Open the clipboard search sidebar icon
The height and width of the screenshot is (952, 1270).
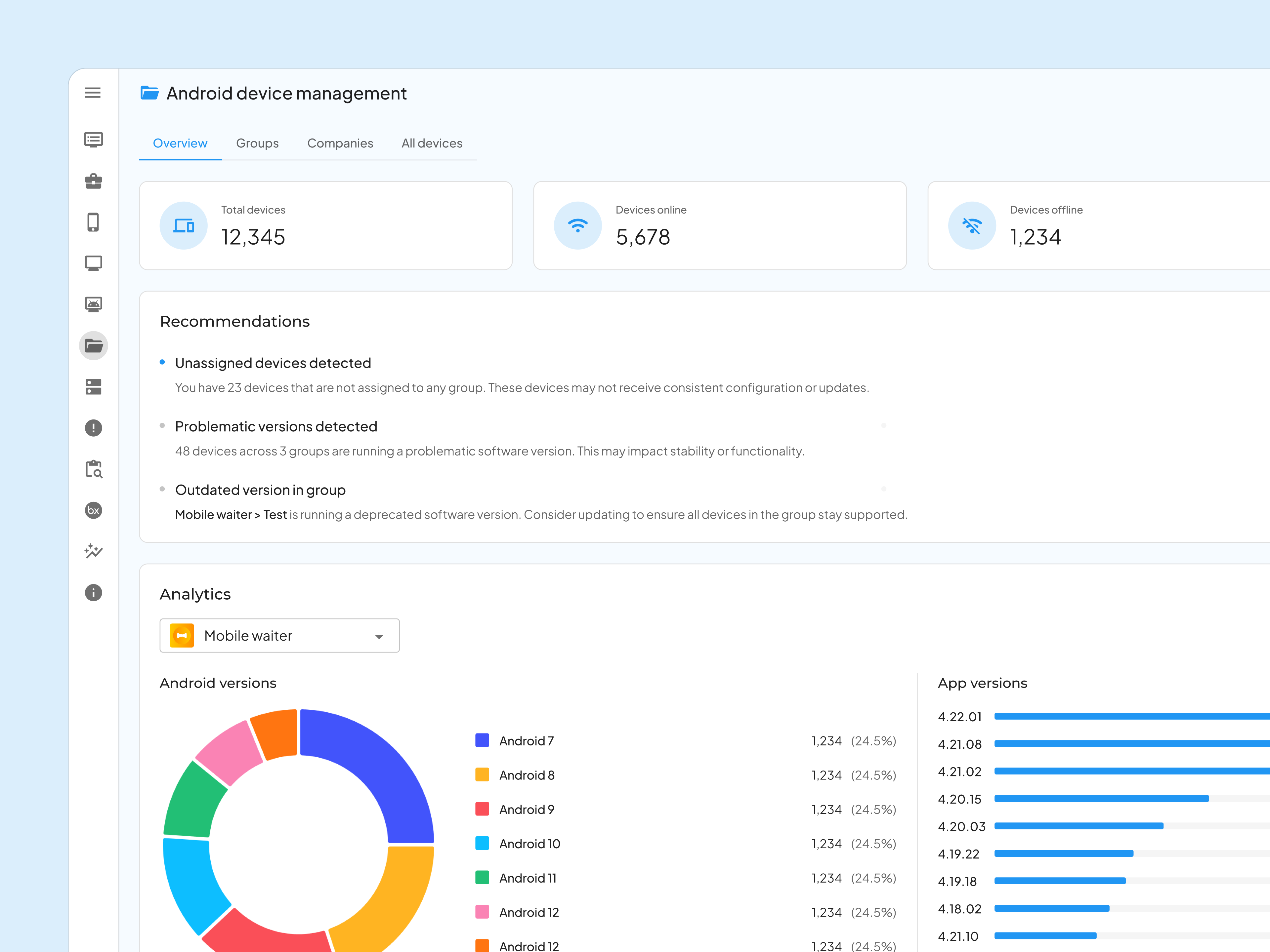pos(93,469)
